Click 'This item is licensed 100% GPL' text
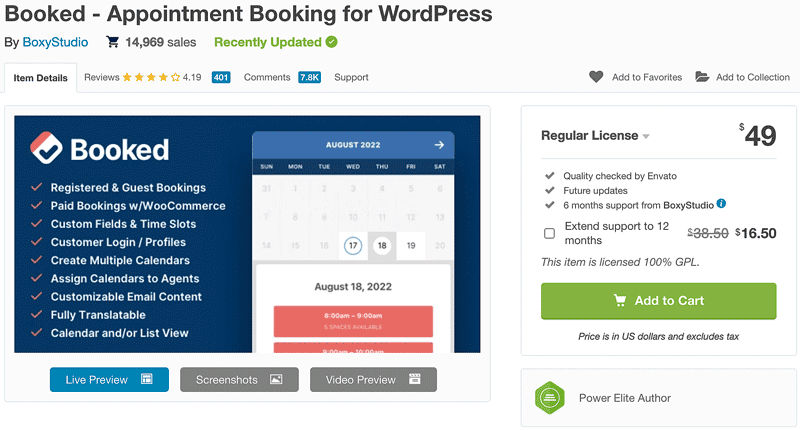This screenshot has width=800, height=430. pyautogui.click(x=620, y=262)
